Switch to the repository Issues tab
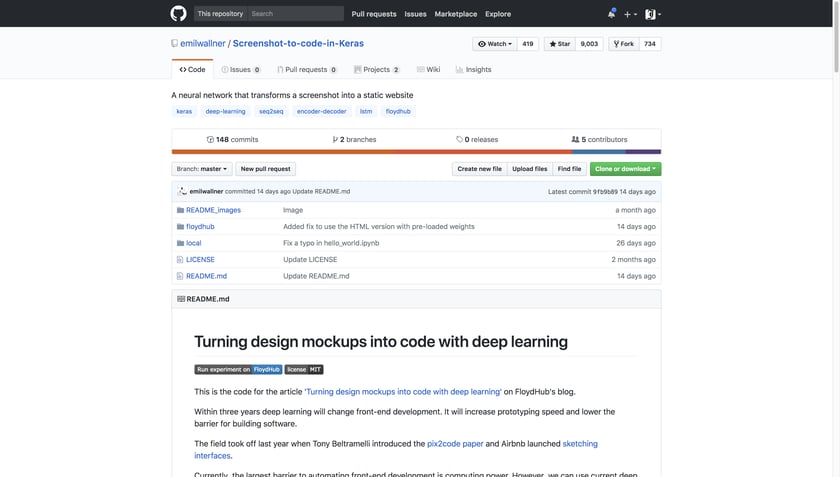 point(241,70)
